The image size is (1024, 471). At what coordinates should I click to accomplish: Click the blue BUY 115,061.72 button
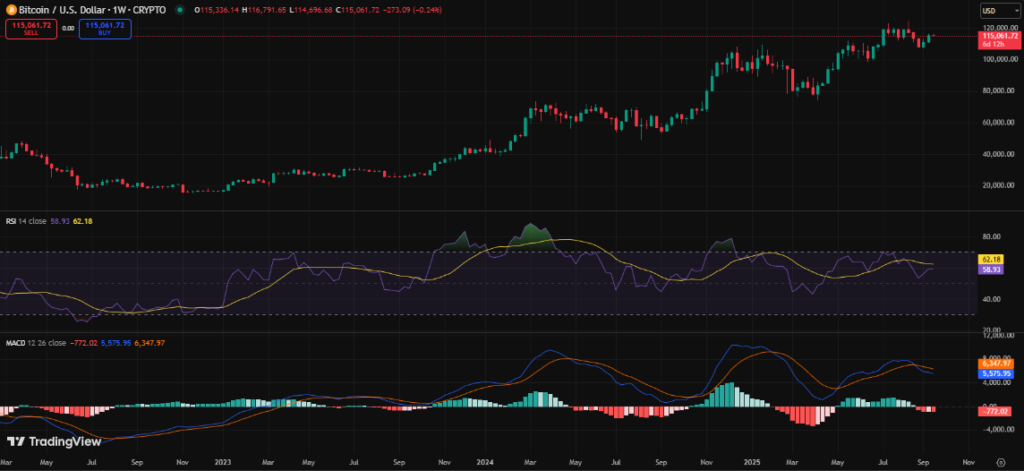coord(105,29)
